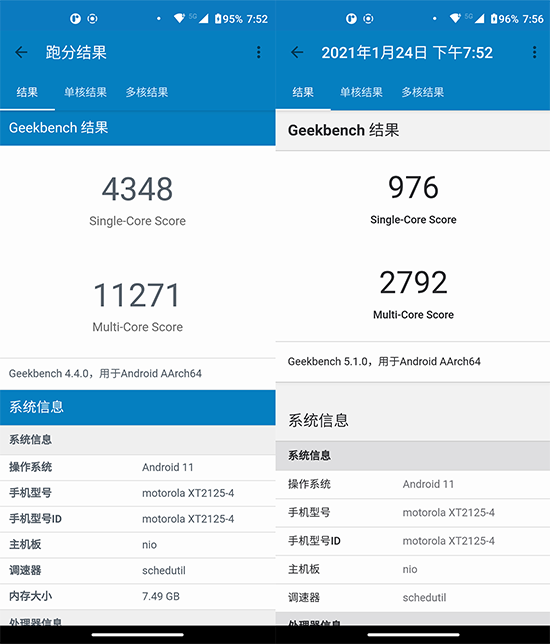Tap the left 手机型号ID row

pyautogui.click(x=138, y=519)
